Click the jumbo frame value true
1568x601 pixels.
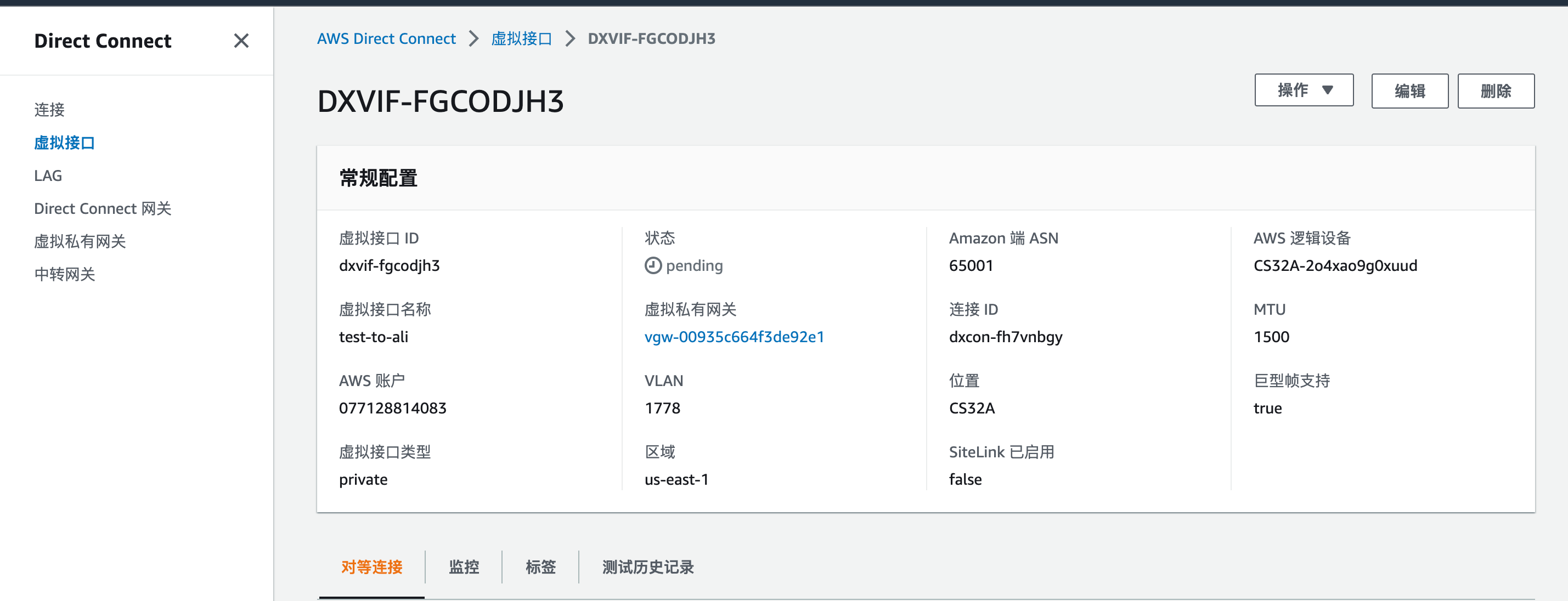coord(1267,407)
